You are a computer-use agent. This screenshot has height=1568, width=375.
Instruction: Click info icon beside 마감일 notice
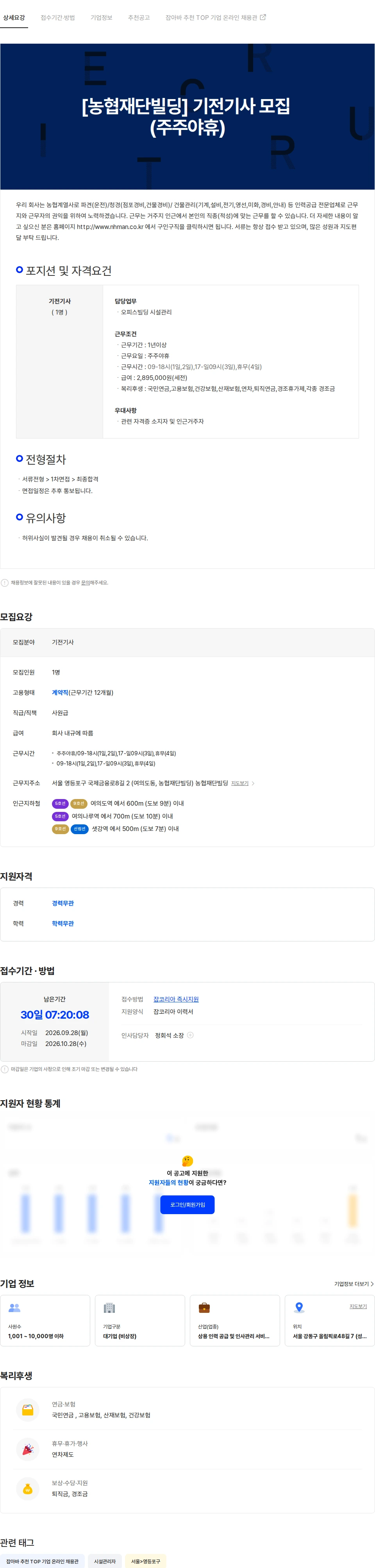click(5, 1069)
